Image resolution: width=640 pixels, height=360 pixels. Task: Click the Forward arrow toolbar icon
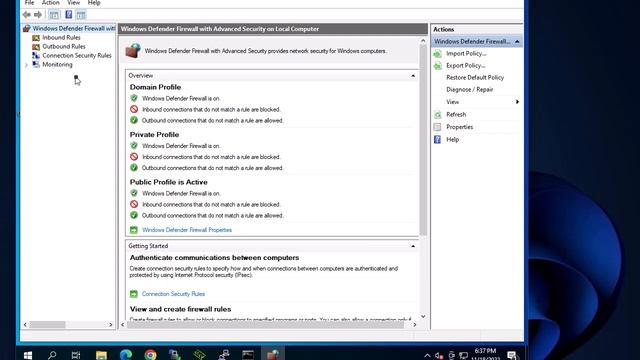(38, 15)
